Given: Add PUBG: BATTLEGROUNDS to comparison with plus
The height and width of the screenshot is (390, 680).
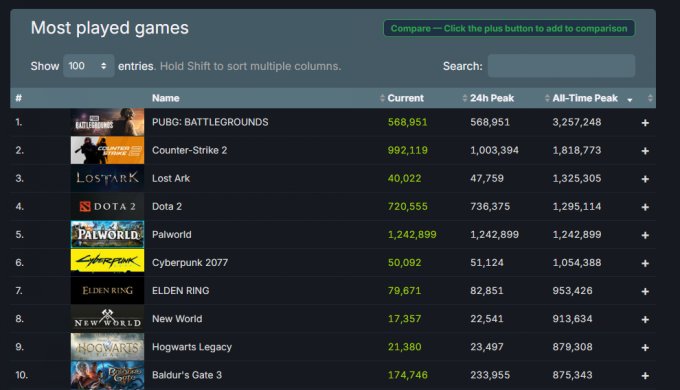Looking at the screenshot, I should [645, 123].
